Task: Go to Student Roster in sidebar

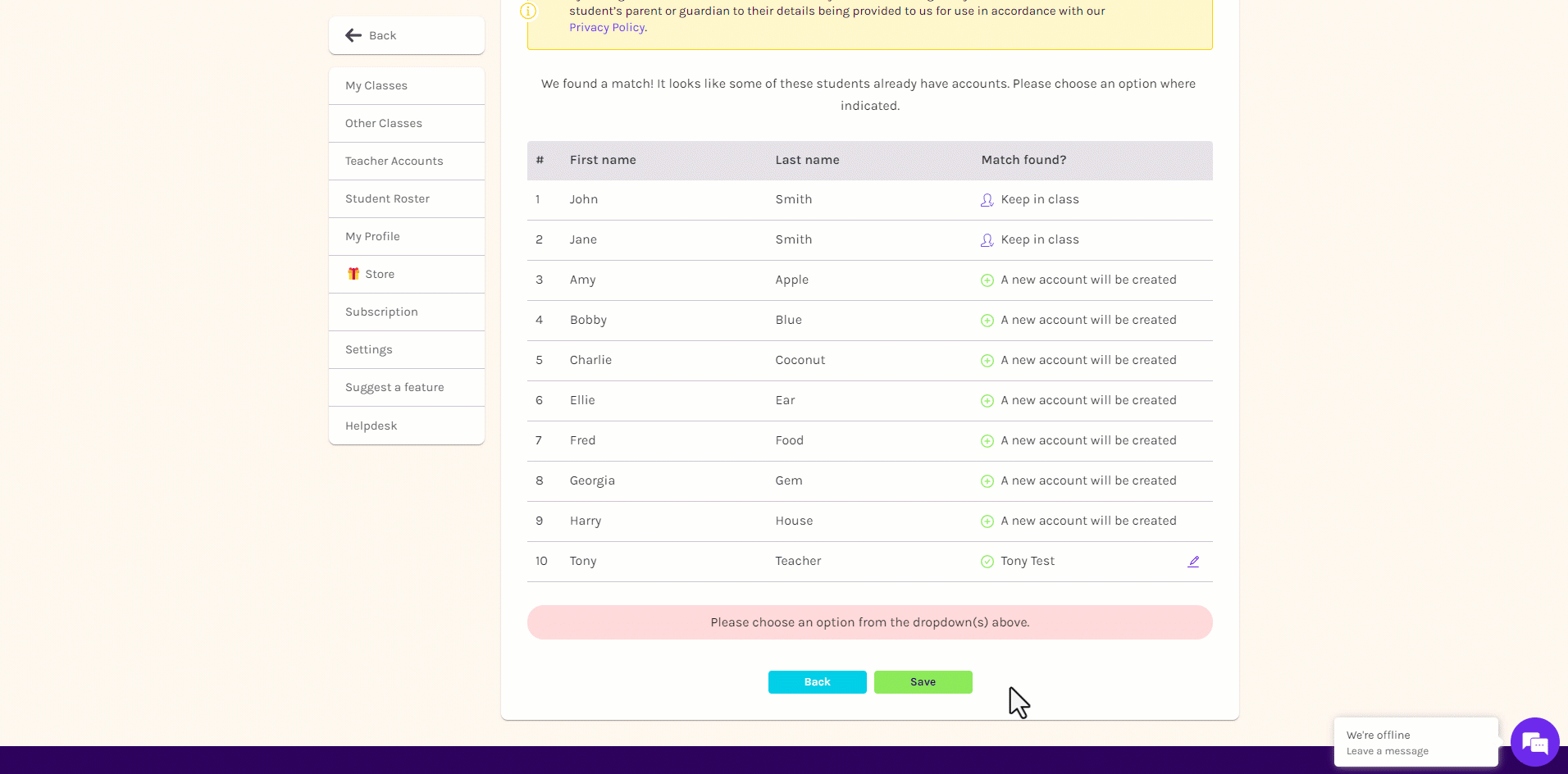Action: pos(407,199)
